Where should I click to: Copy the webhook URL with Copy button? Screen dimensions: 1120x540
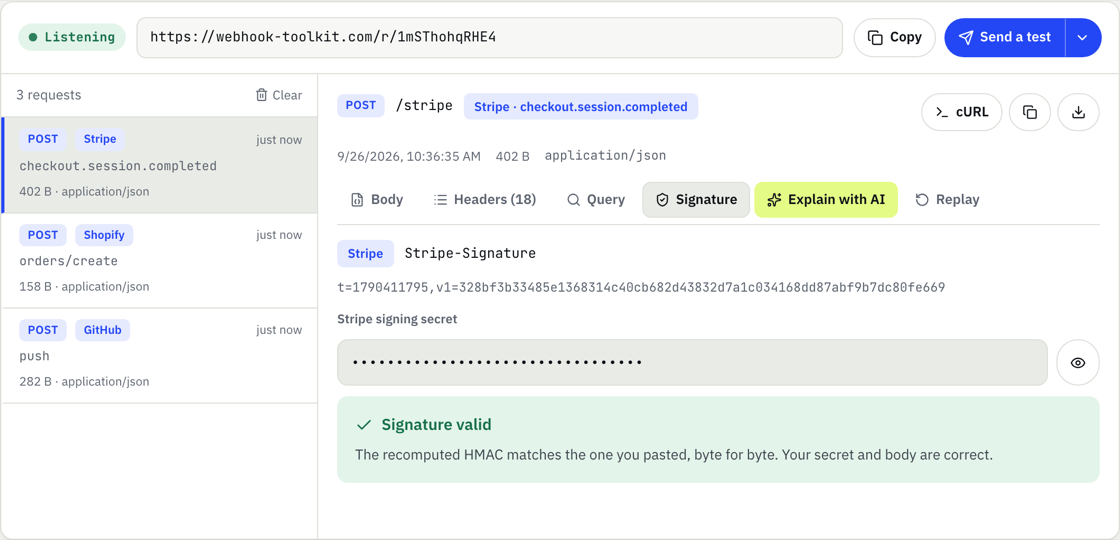pyautogui.click(x=894, y=37)
